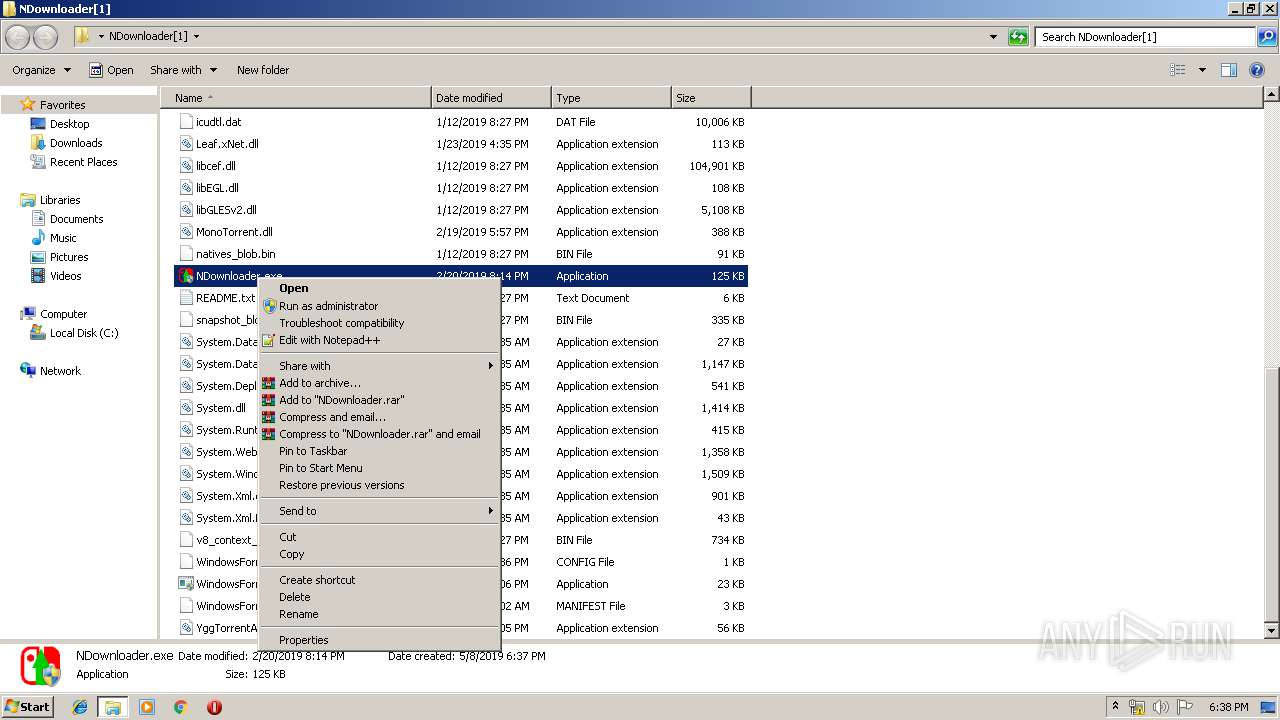This screenshot has height=720, width=1280.
Task: Select the libcef.dll file icon
Action: pyautogui.click(x=186, y=165)
